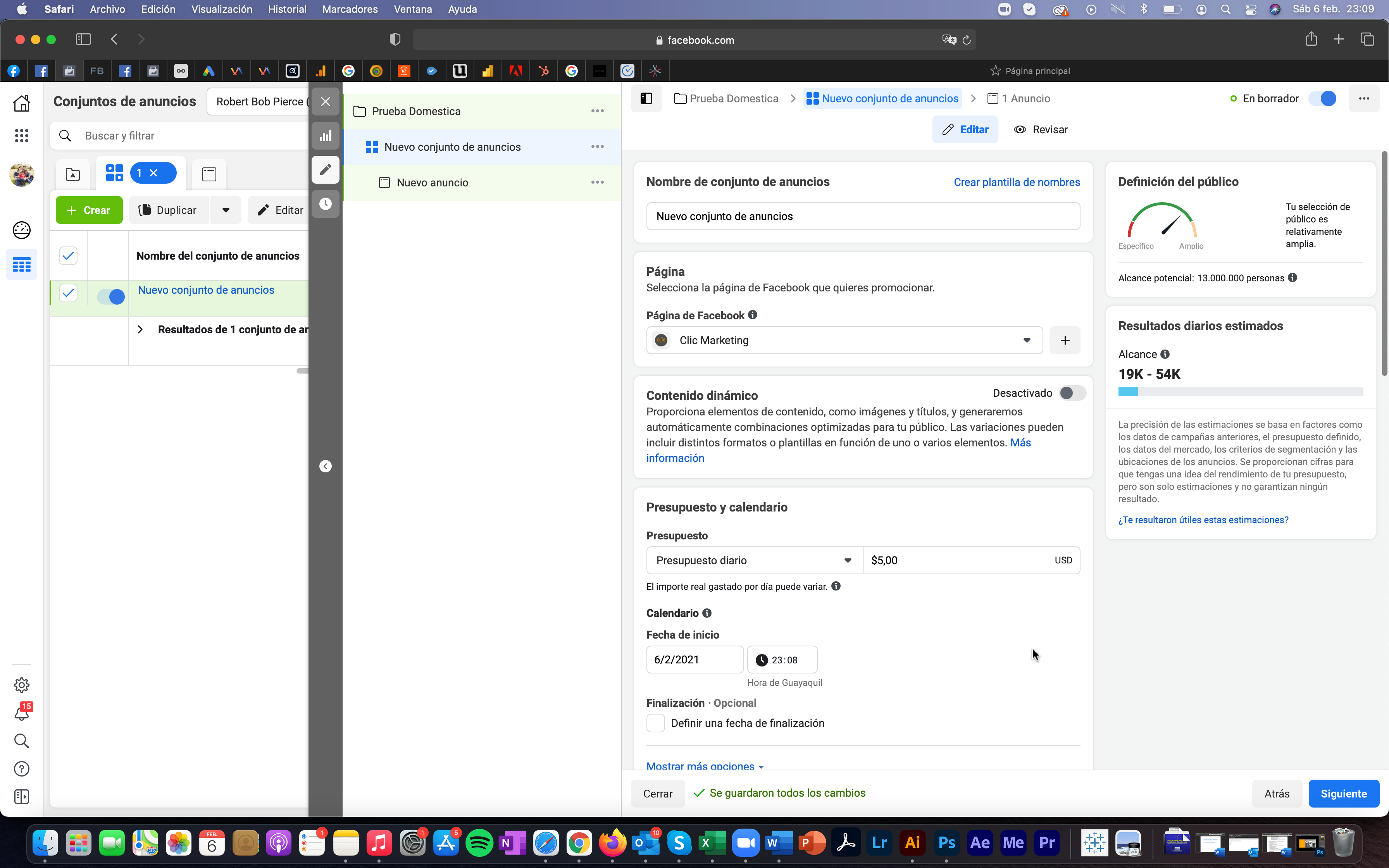Viewport: 1389px width, 868px height.
Task: Open more options for Nuevo anuncio
Action: [x=598, y=182]
